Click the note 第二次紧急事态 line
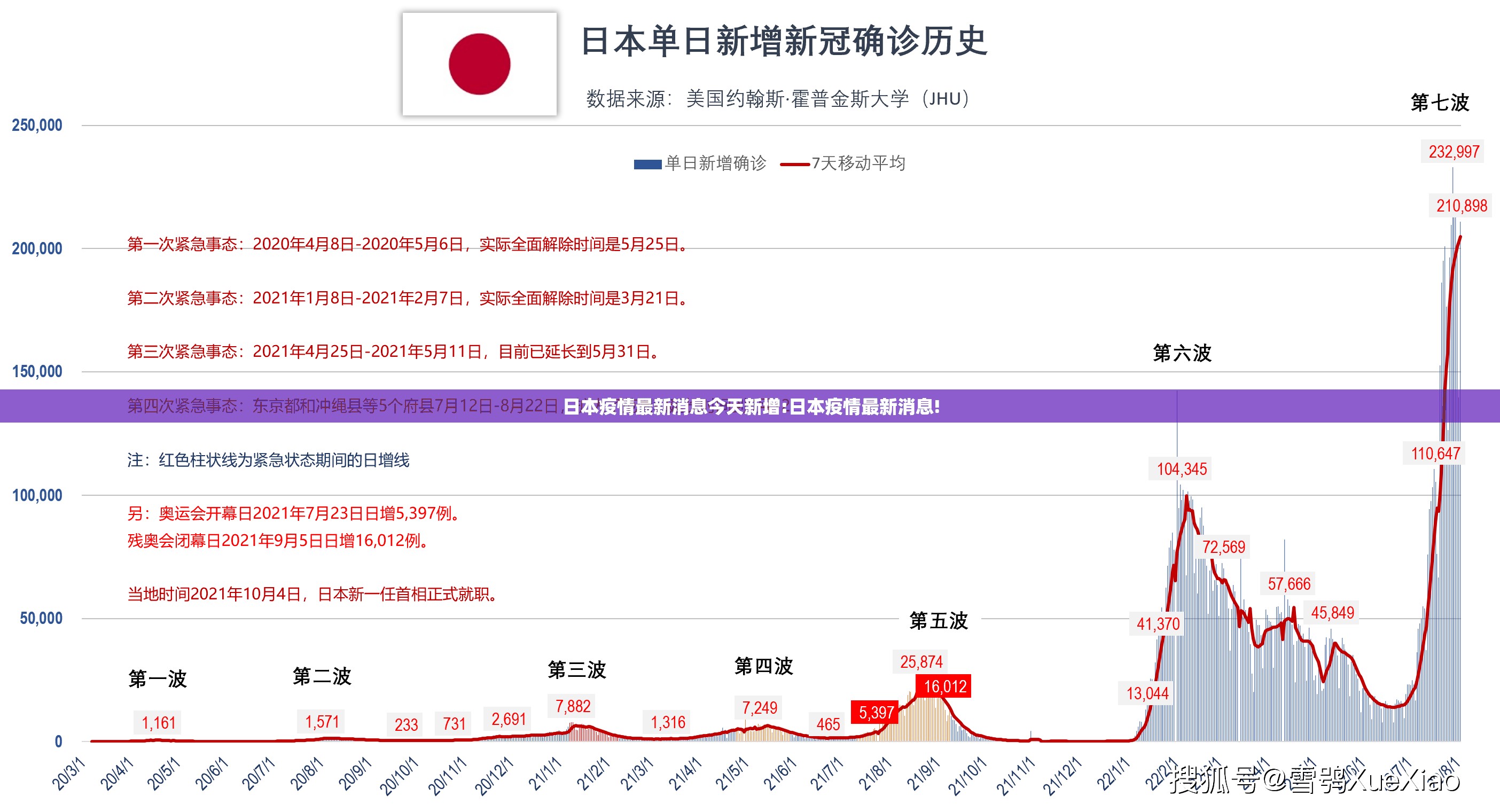Viewport: 1500px width, 812px height. tap(408, 298)
